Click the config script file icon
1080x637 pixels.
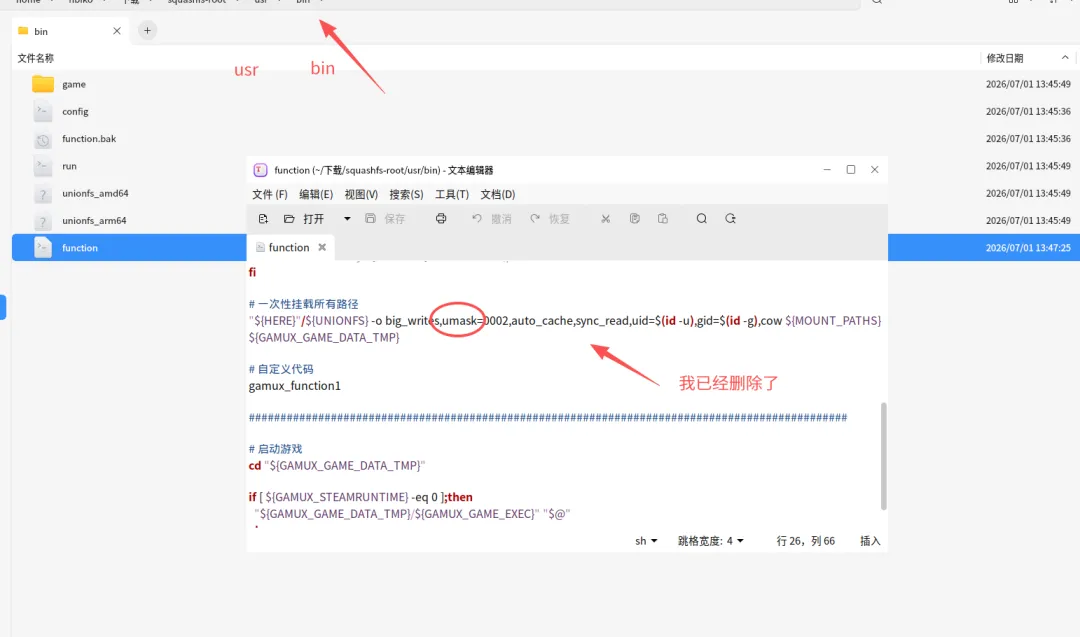43,111
